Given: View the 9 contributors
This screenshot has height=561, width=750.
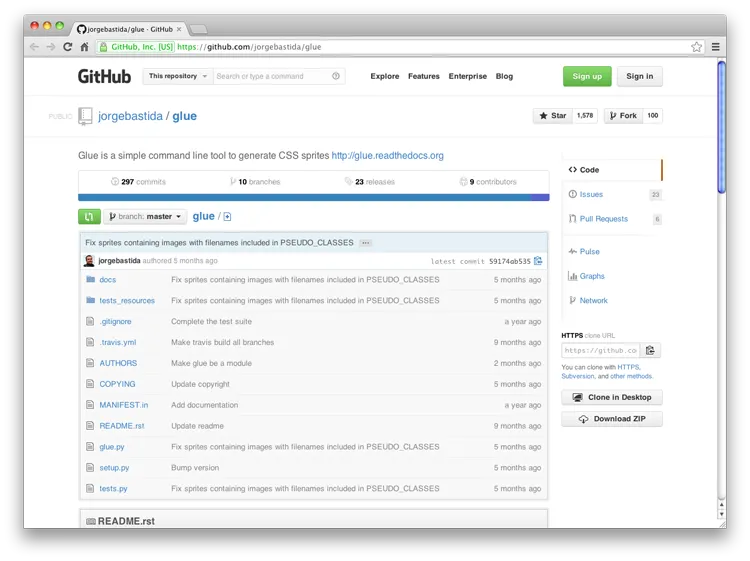Looking at the screenshot, I should 488,182.
